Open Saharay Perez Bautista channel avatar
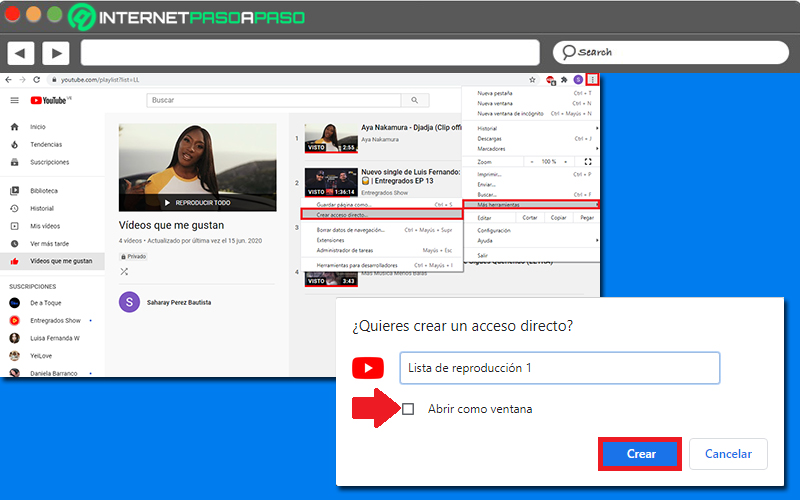The width and height of the screenshot is (800, 500). pos(130,302)
